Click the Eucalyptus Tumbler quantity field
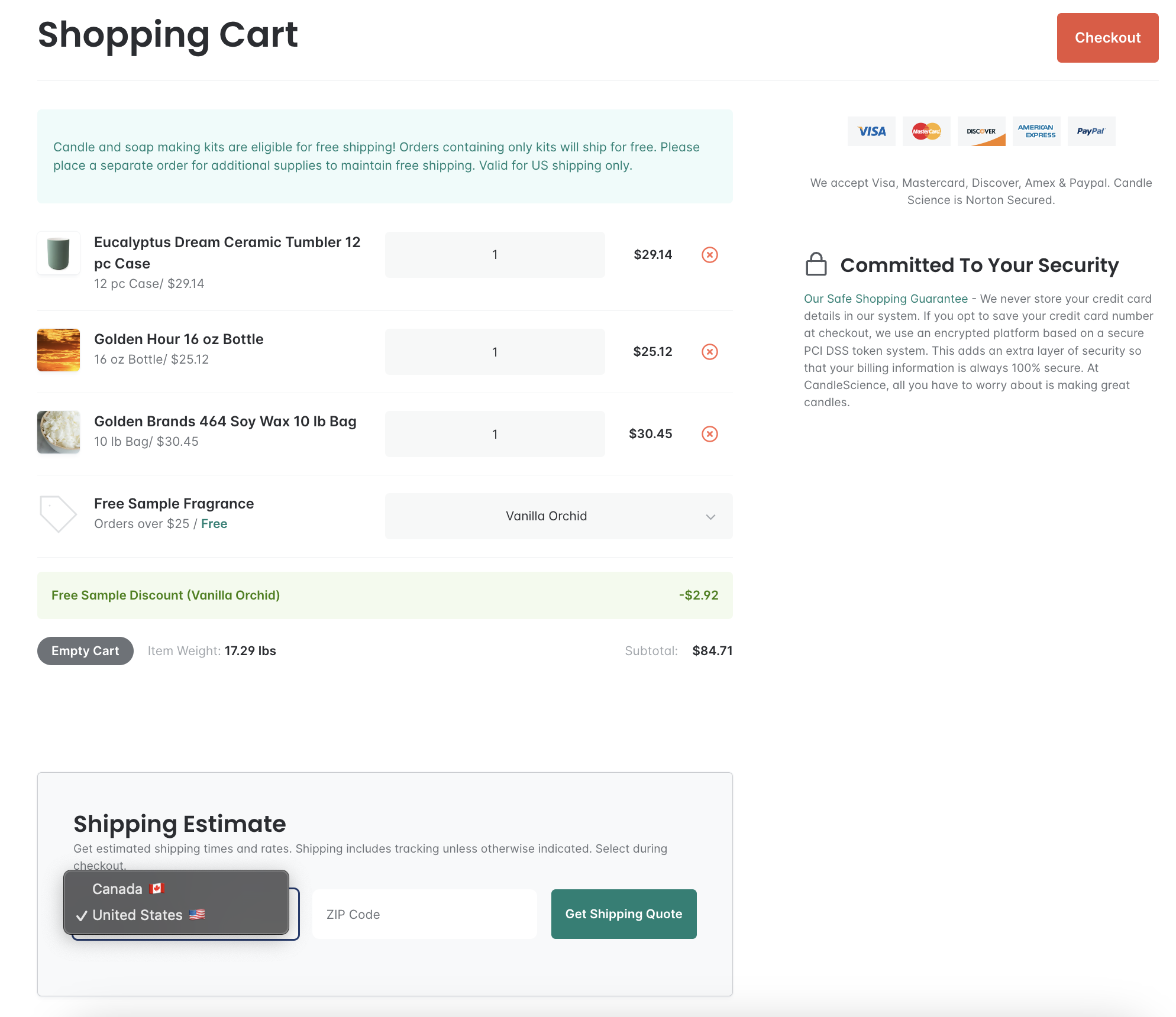The height and width of the screenshot is (1017, 1176). [495, 255]
